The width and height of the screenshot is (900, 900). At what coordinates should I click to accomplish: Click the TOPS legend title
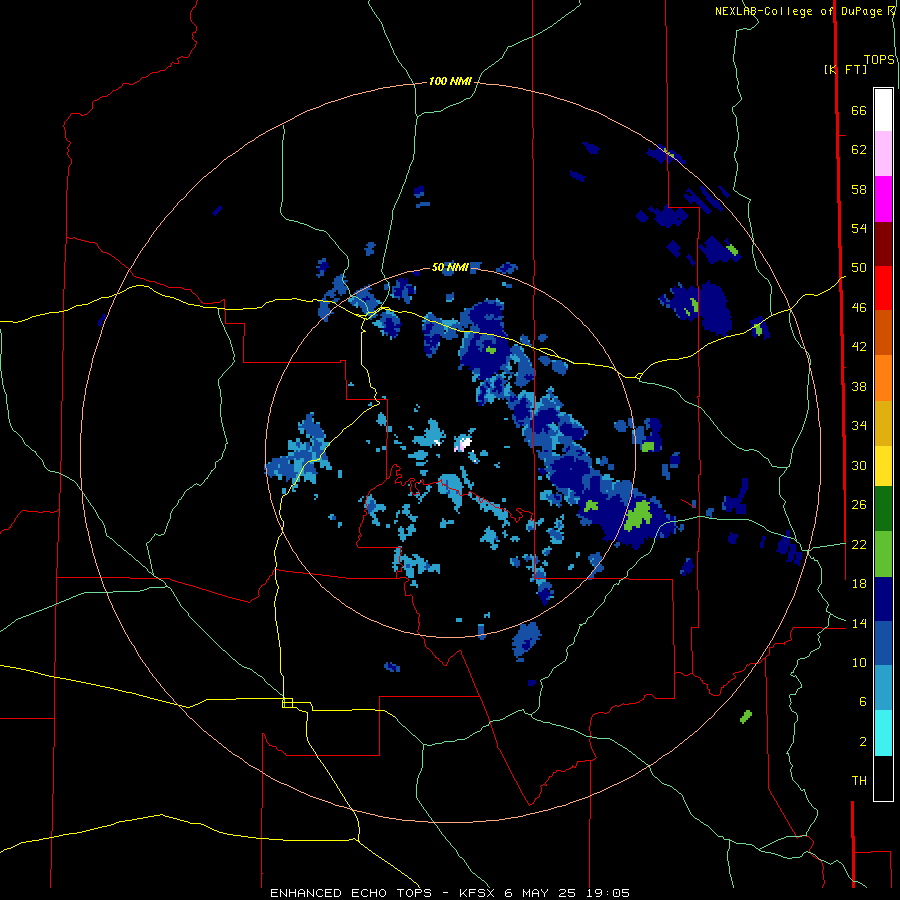(x=879, y=59)
